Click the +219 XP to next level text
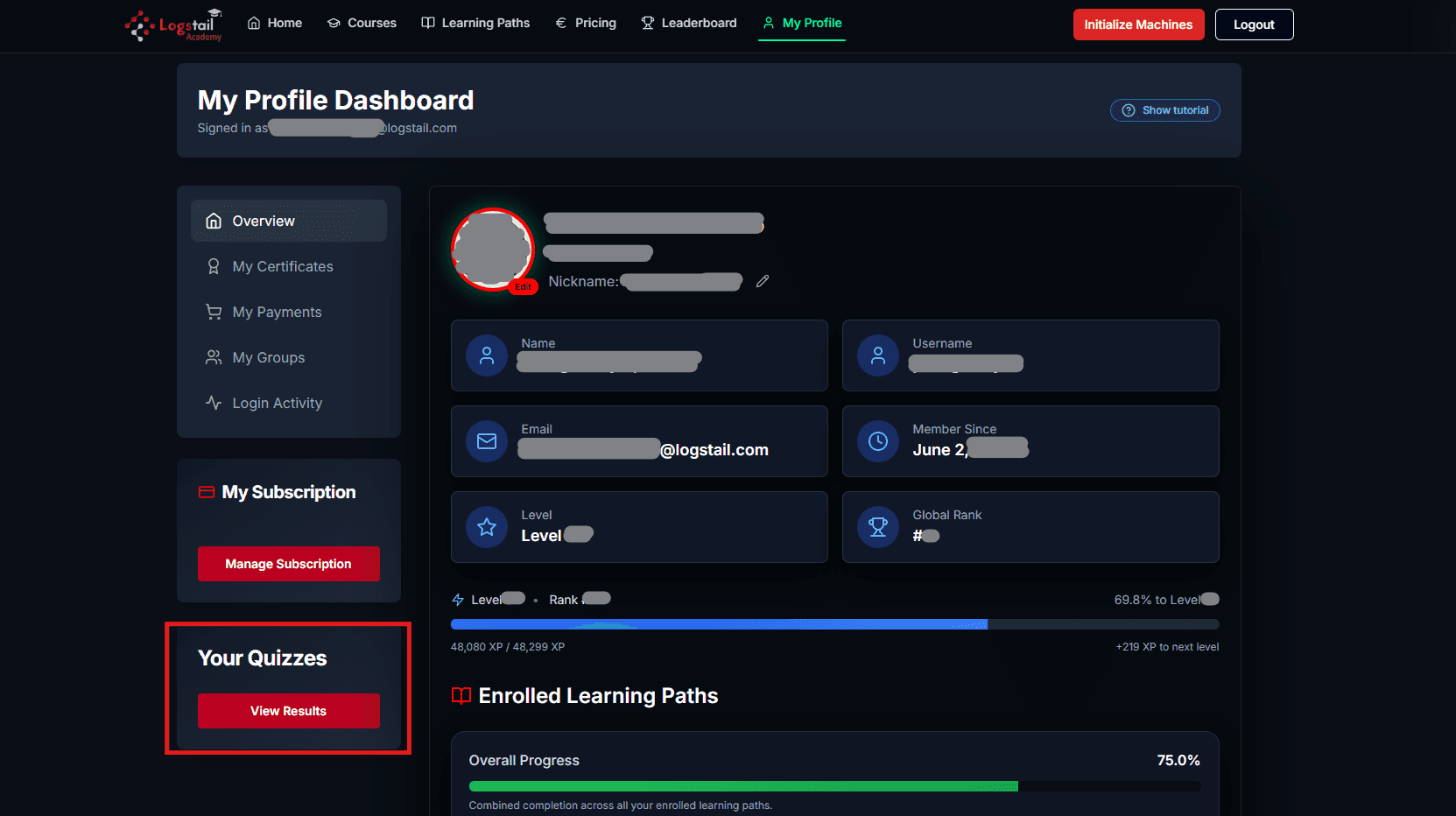This screenshot has height=816, width=1456. (1167, 647)
